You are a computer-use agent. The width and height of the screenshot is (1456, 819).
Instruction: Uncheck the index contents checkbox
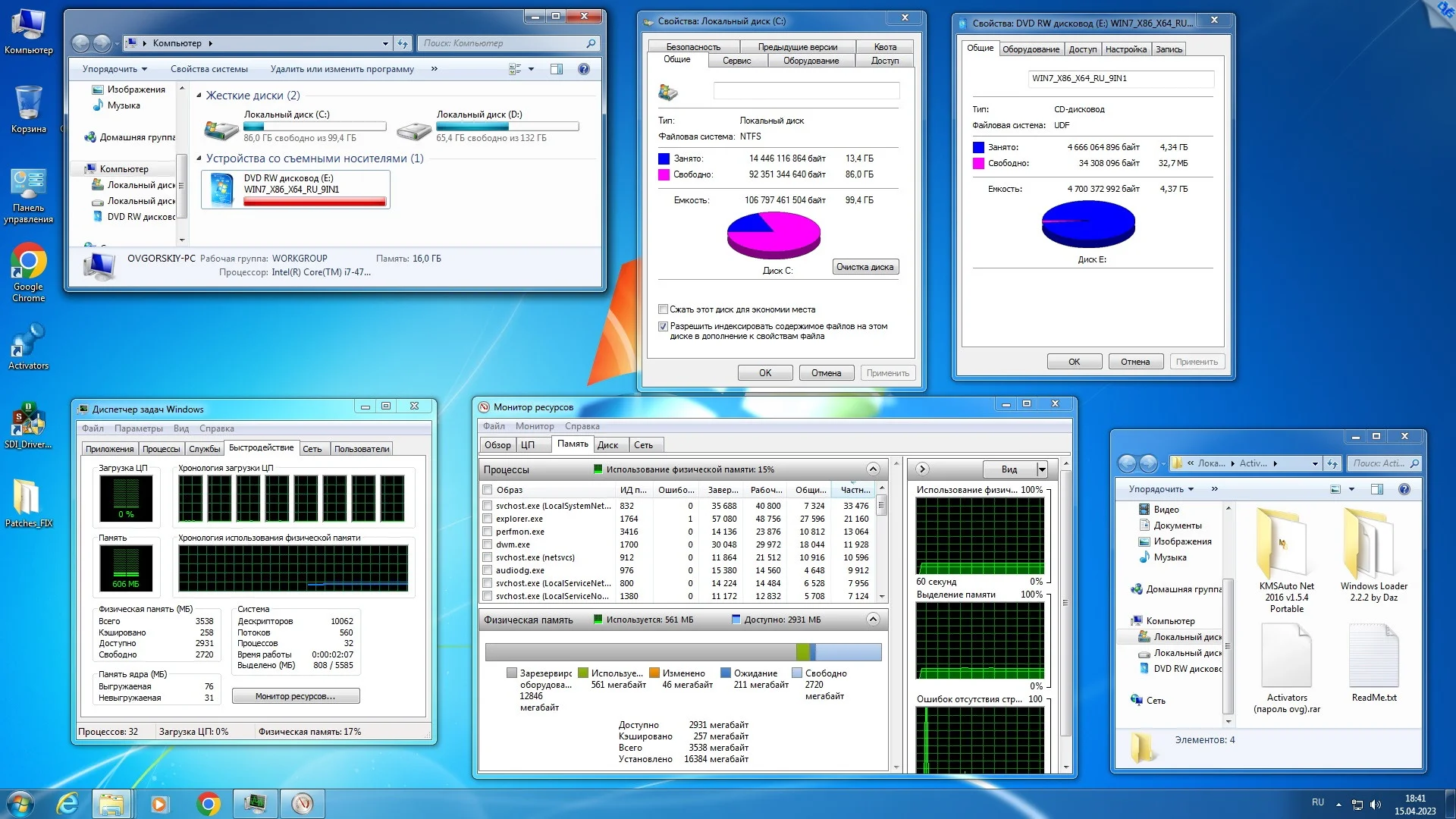[664, 326]
